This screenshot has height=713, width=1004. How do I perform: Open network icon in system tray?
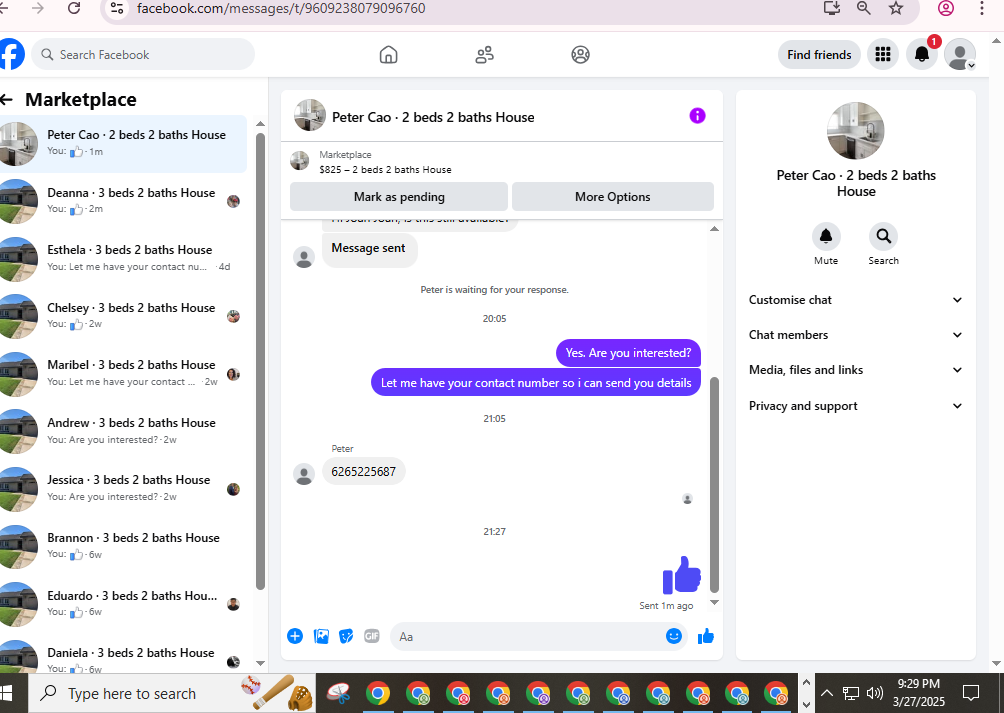point(850,693)
